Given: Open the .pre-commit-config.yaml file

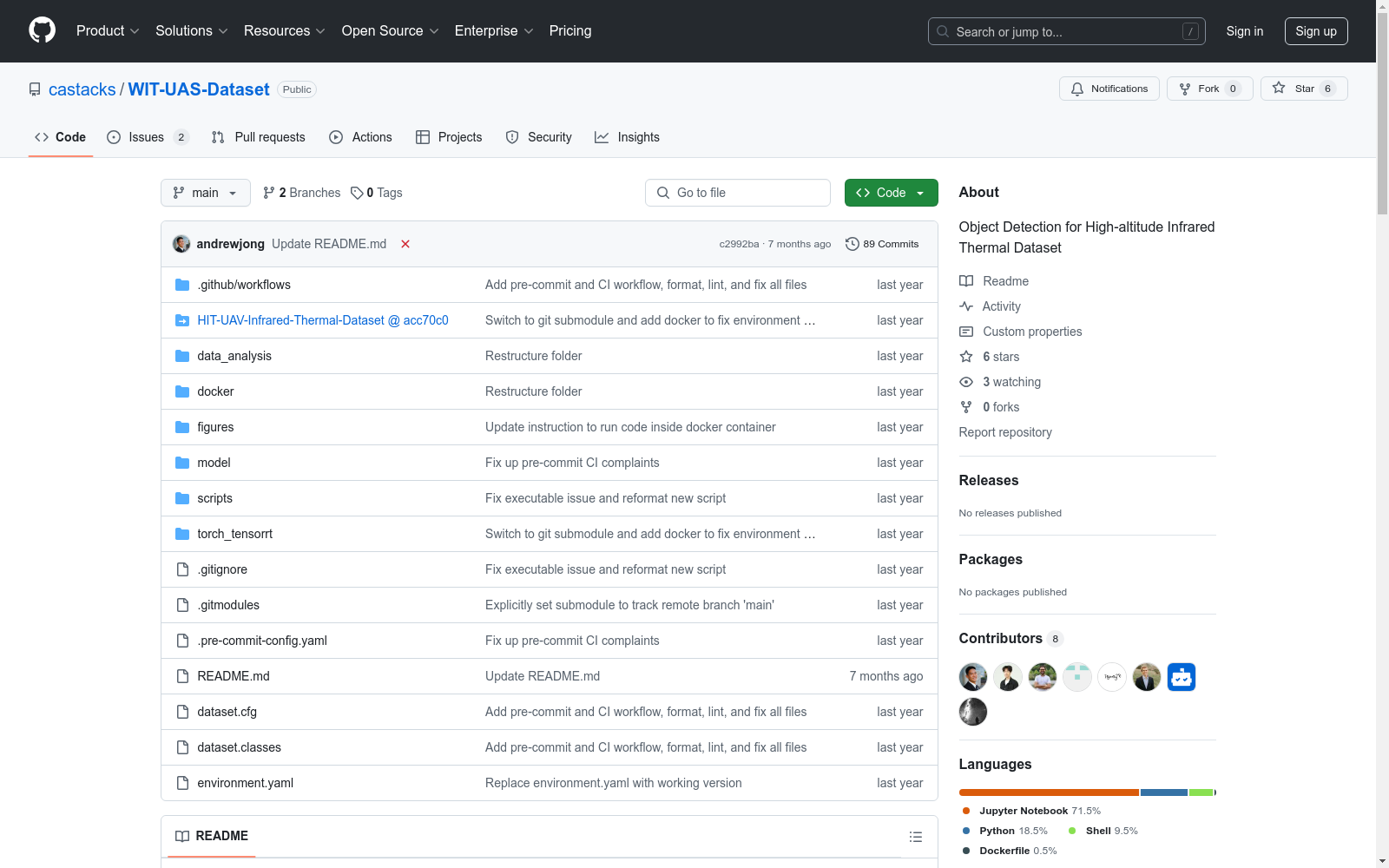Looking at the screenshot, I should click(262, 641).
